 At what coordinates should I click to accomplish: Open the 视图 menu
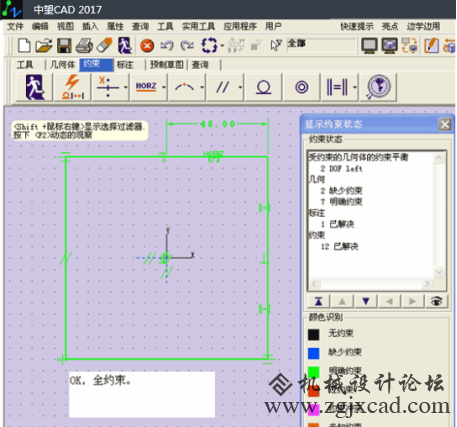click(65, 26)
